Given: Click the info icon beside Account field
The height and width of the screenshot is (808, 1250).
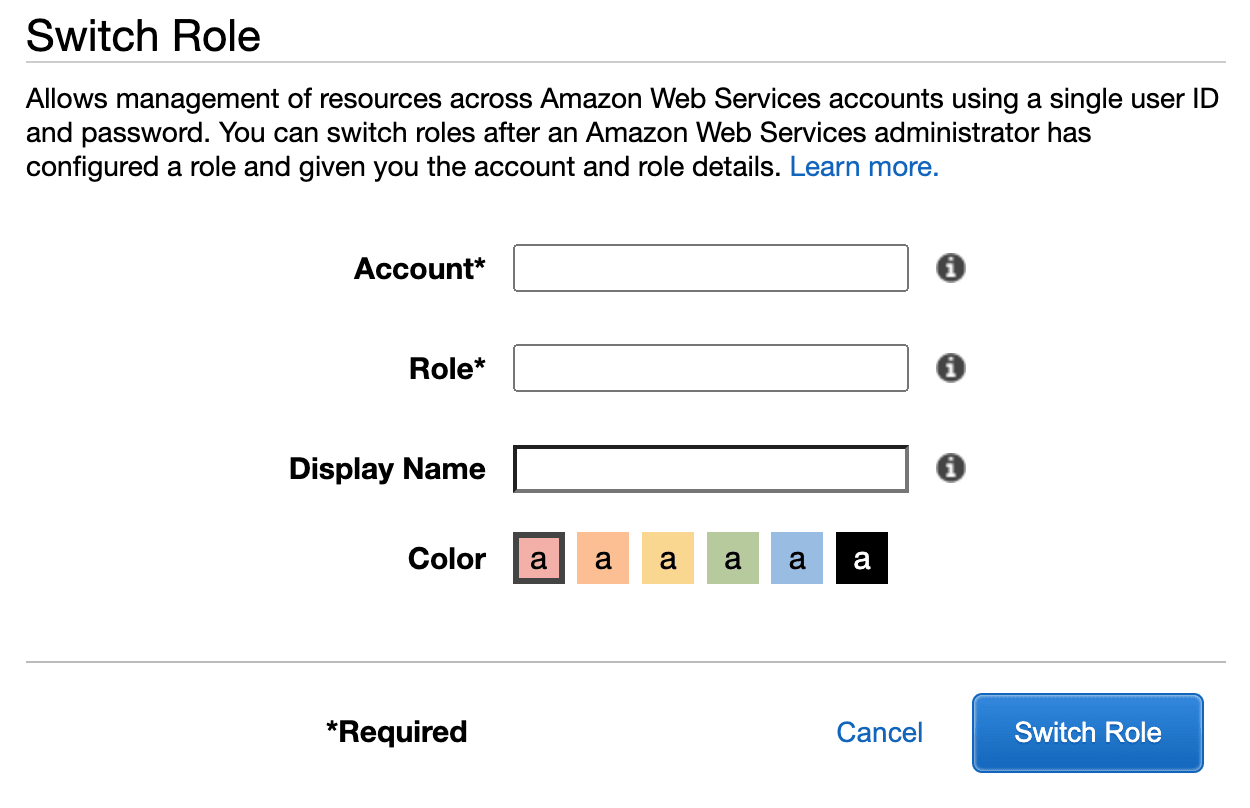Looking at the screenshot, I should 950,268.
